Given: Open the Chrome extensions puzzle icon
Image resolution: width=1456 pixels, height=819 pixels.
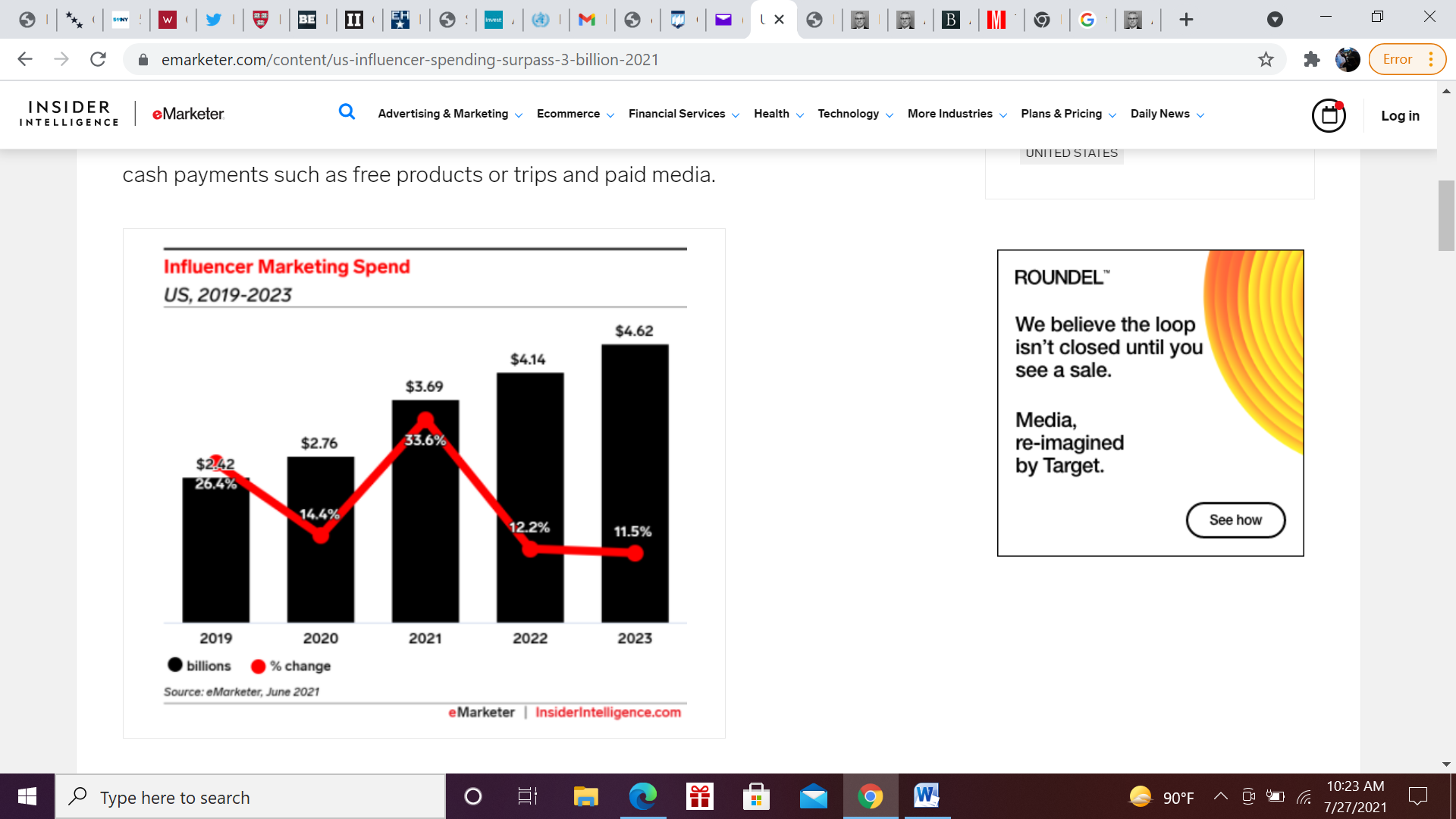Looking at the screenshot, I should [x=1311, y=59].
